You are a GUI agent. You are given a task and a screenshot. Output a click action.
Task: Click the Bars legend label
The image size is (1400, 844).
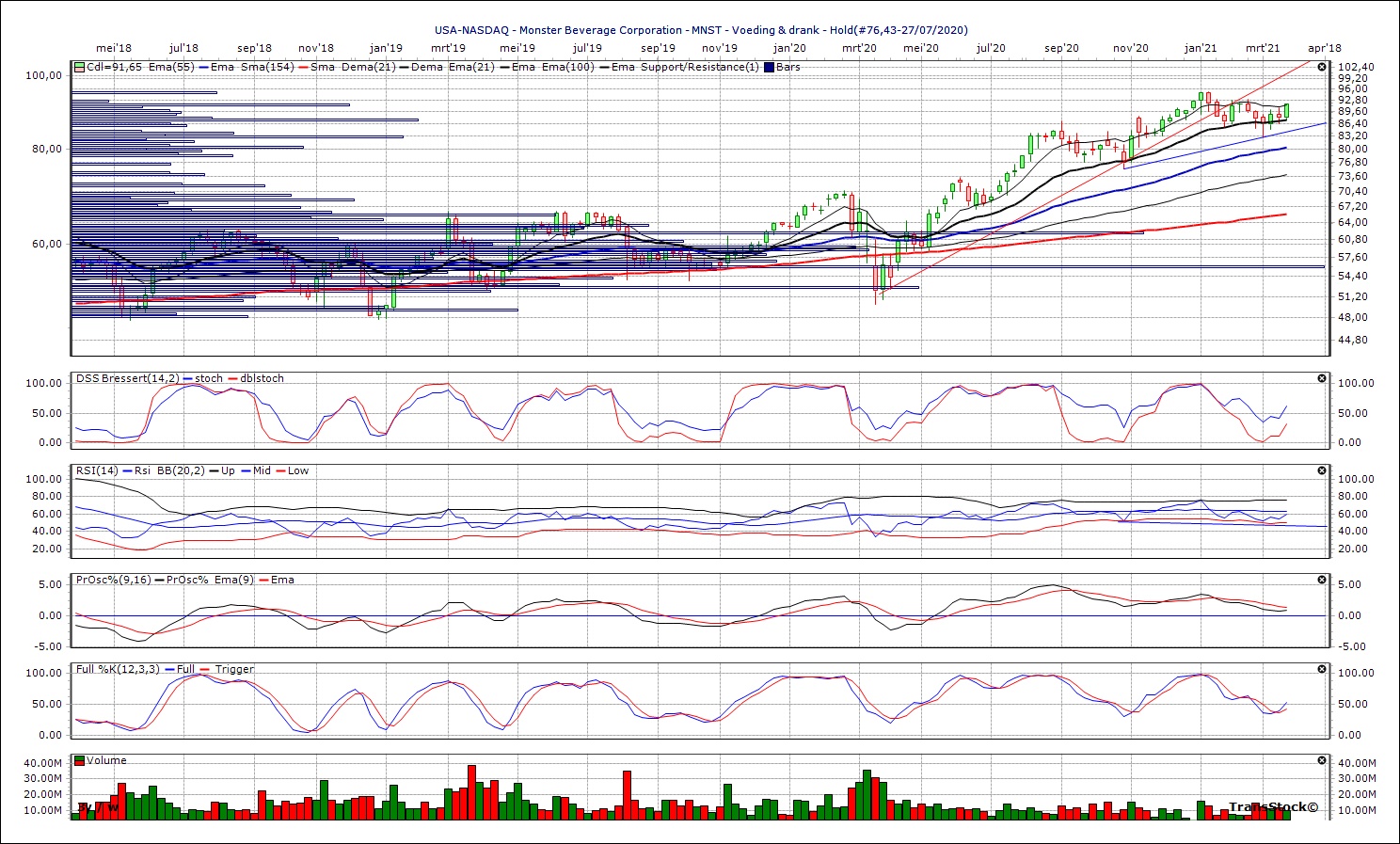tap(788, 67)
